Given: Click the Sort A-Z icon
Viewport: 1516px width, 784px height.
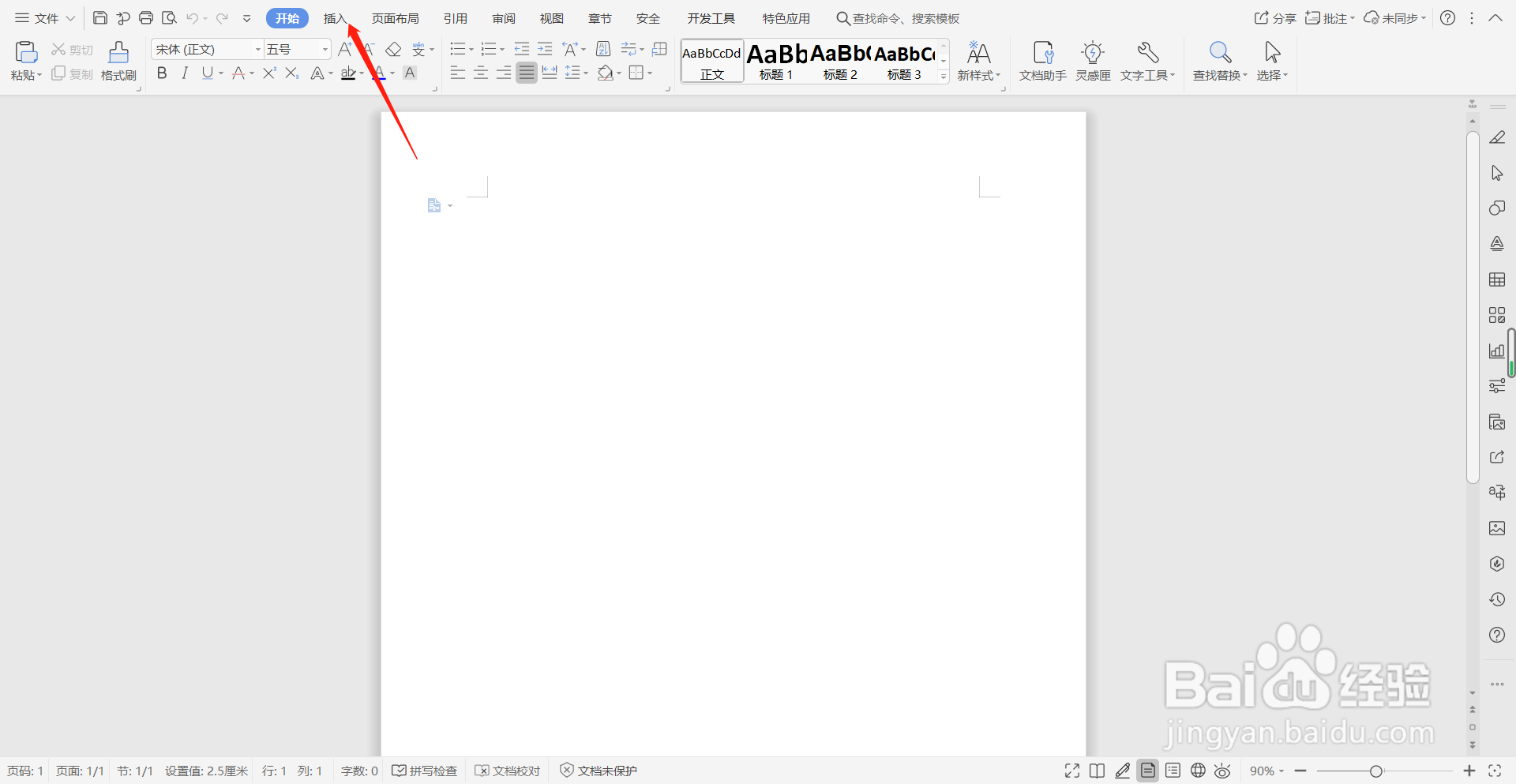Looking at the screenshot, I should [x=603, y=50].
